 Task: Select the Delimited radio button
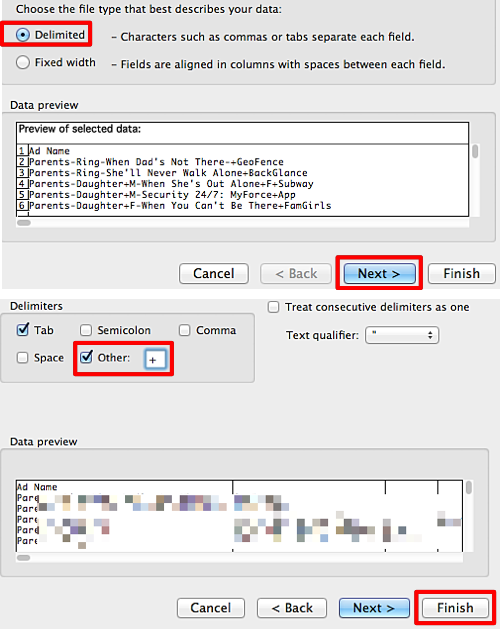[23, 35]
